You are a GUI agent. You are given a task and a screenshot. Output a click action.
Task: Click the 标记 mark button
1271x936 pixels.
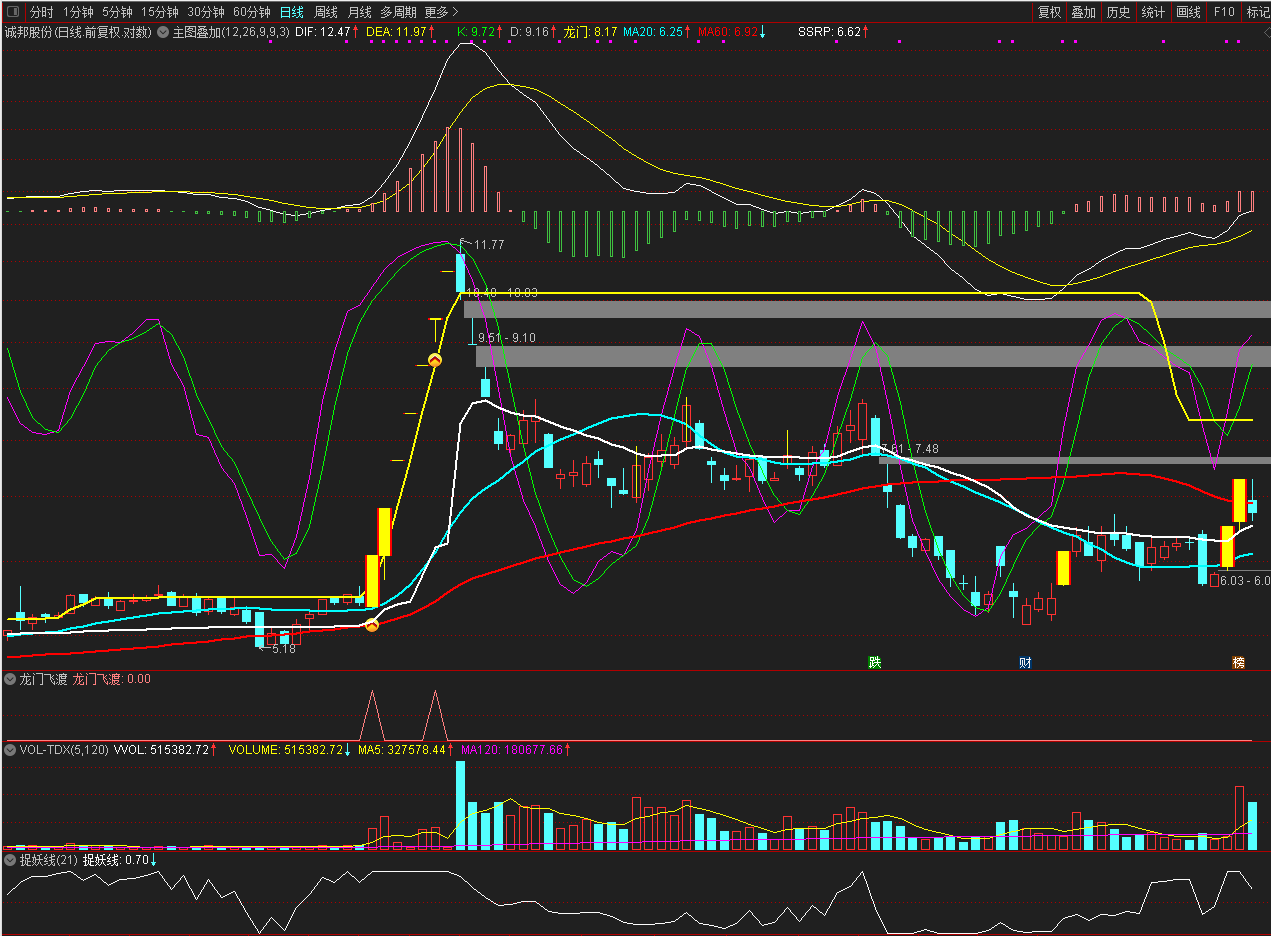point(1257,12)
